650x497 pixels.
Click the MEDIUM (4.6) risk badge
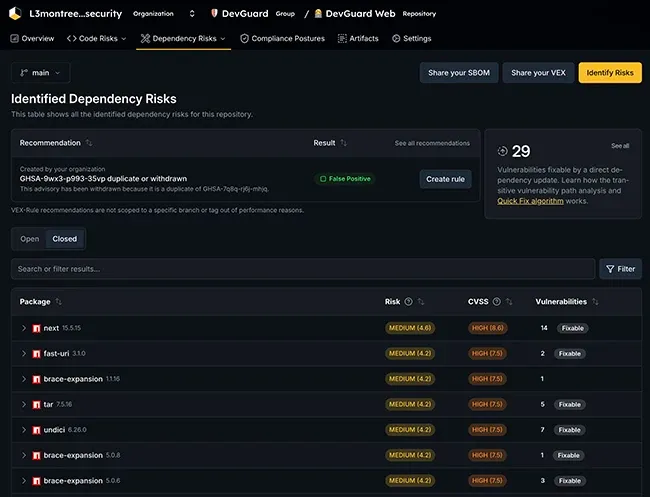pyautogui.click(x=410, y=328)
